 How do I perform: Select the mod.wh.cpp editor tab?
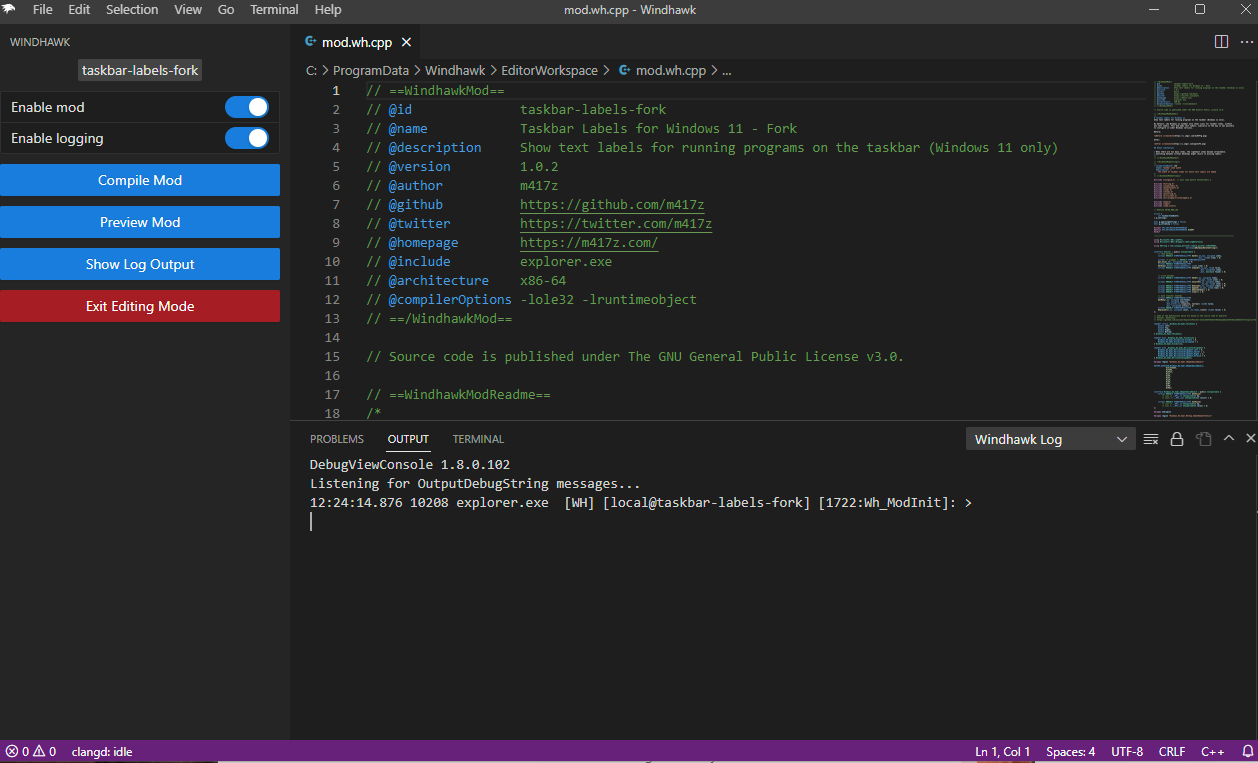coord(356,42)
